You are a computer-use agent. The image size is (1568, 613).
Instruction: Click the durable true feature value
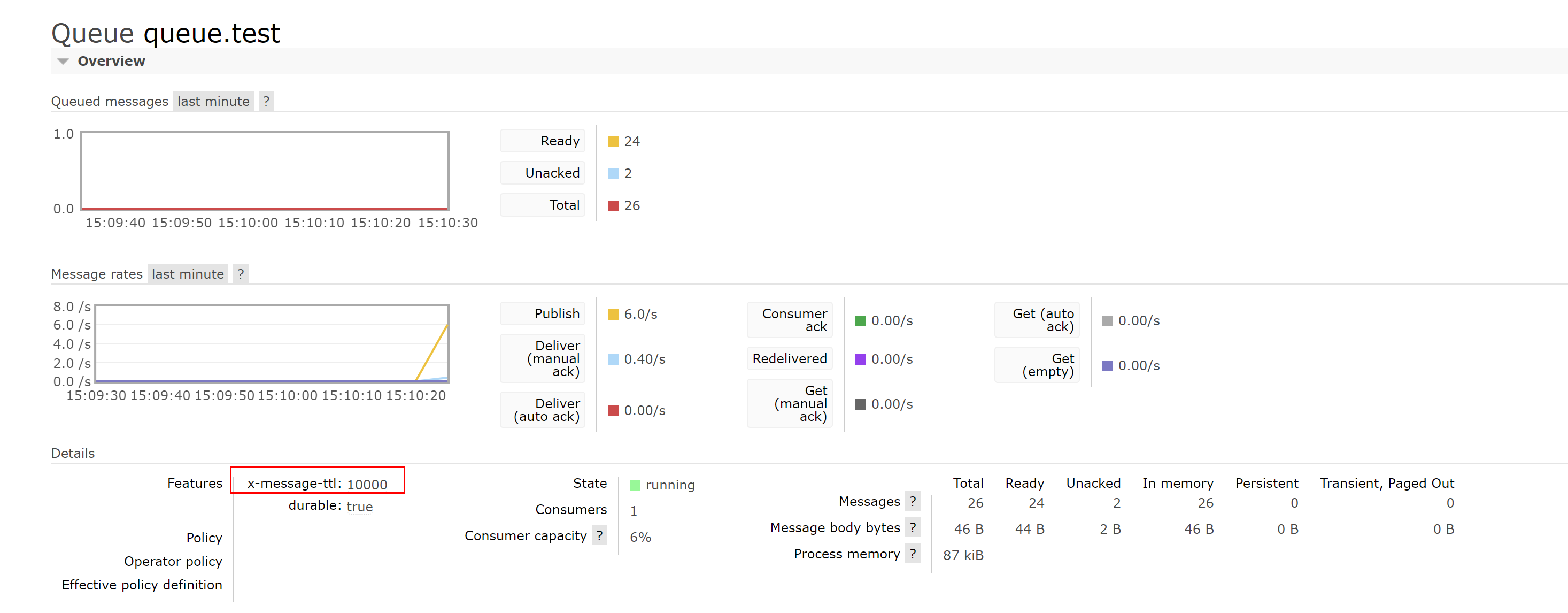pos(359,507)
